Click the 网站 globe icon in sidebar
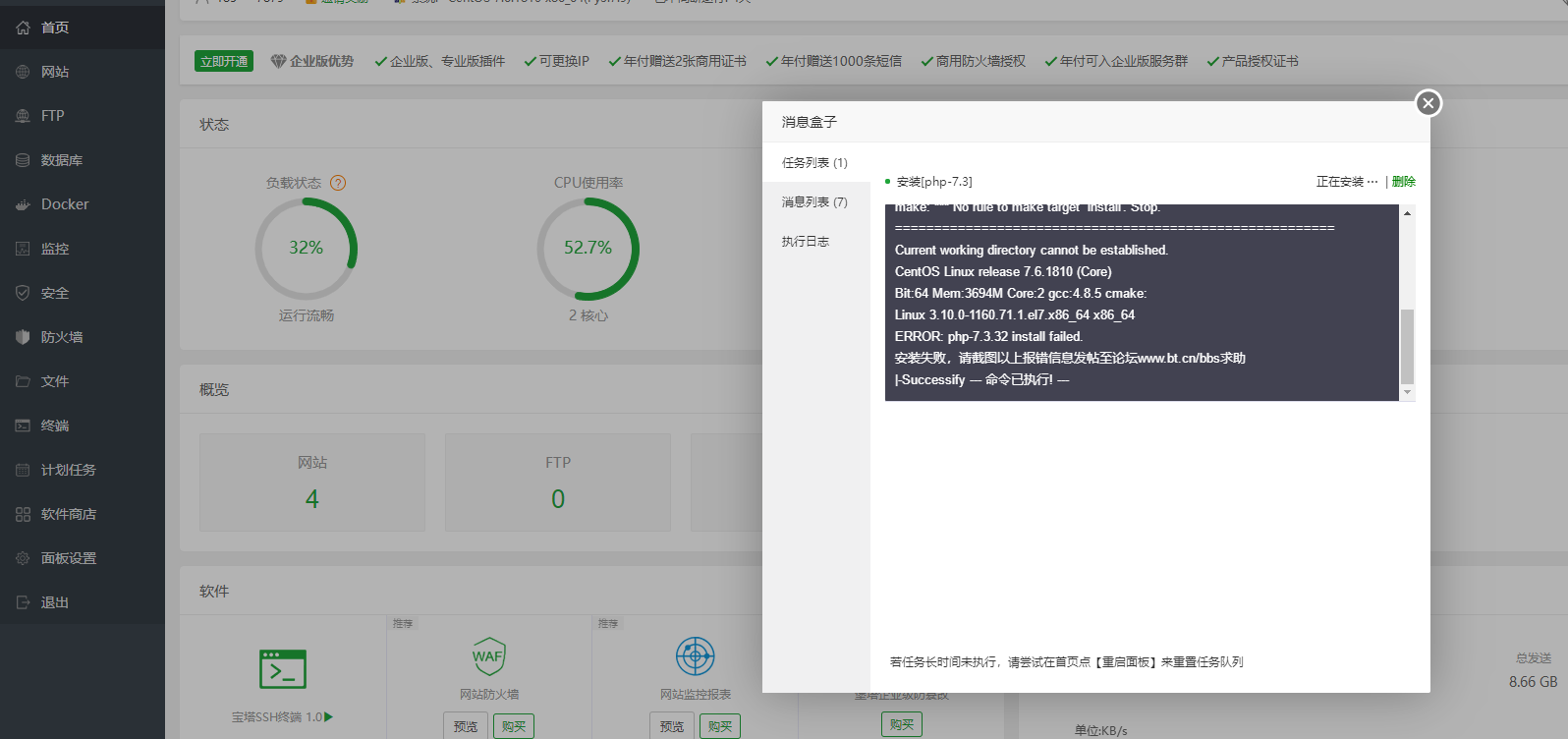The height and width of the screenshot is (739, 1568). coord(24,72)
